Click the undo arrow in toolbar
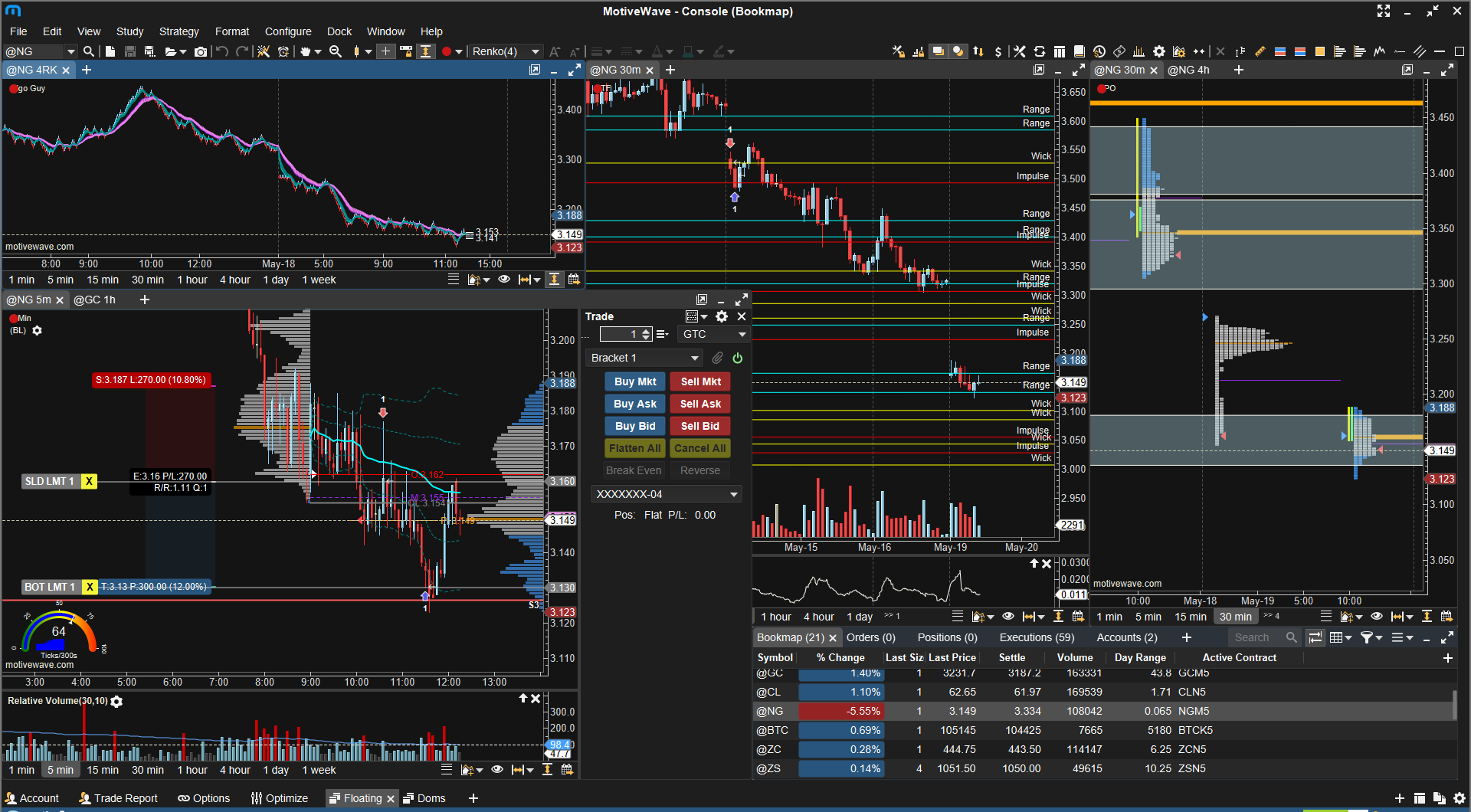 [x=222, y=51]
